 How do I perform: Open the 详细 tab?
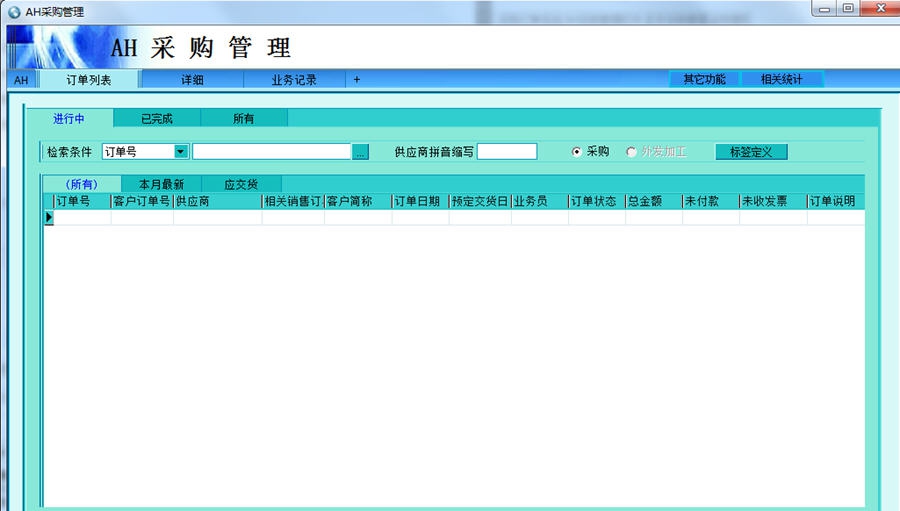click(192, 80)
